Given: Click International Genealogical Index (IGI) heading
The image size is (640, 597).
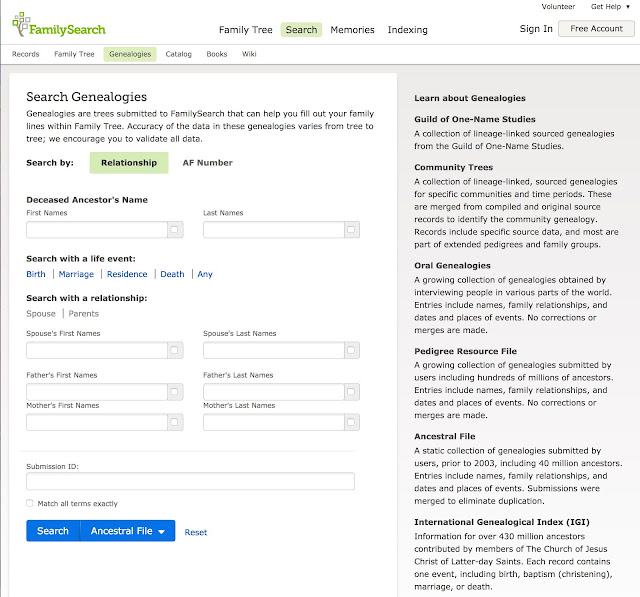Looking at the screenshot, I should point(502,522).
